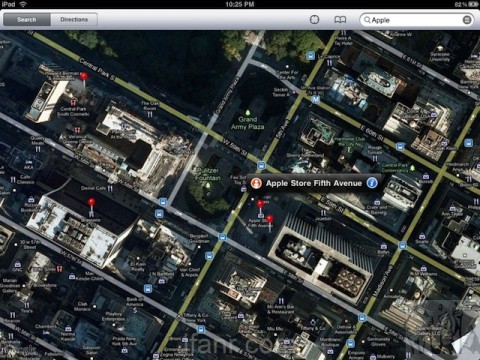Image resolution: width=480 pixels, height=360 pixels.
Task: Tap the Pulitzer Fountain label
Action: [x=208, y=174]
